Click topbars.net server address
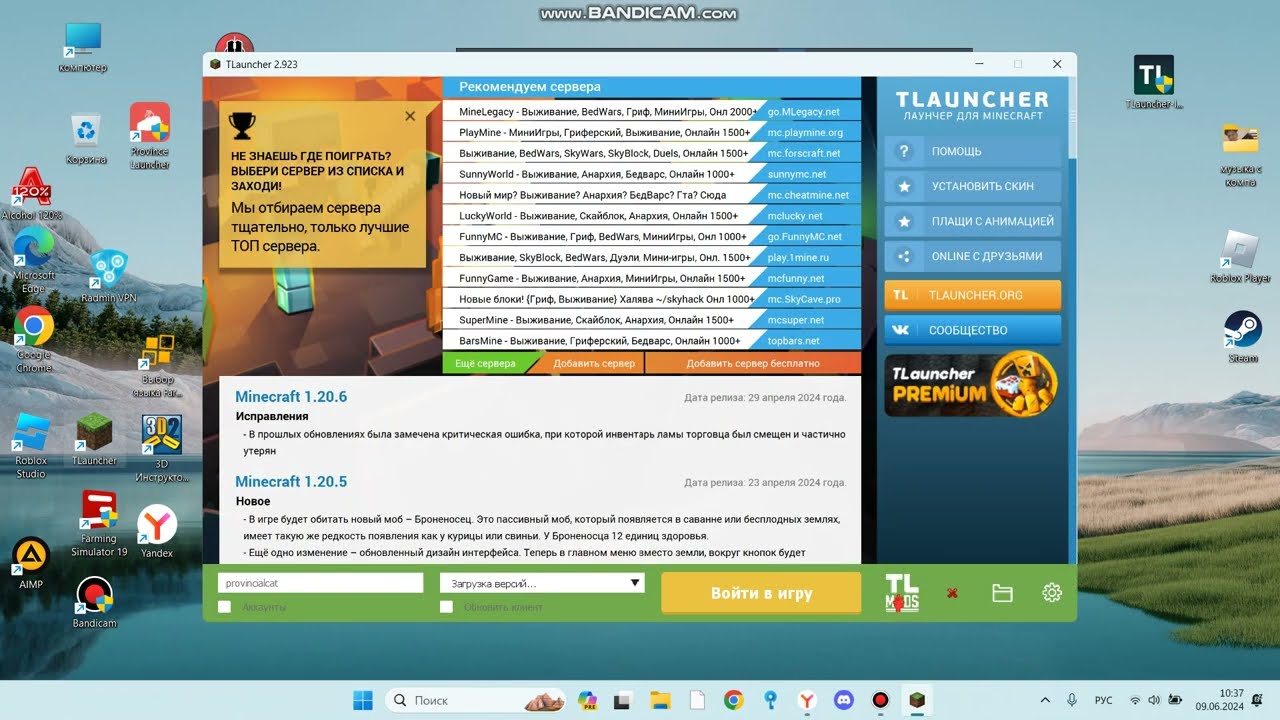1280x720 pixels. (x=793, y=341)
